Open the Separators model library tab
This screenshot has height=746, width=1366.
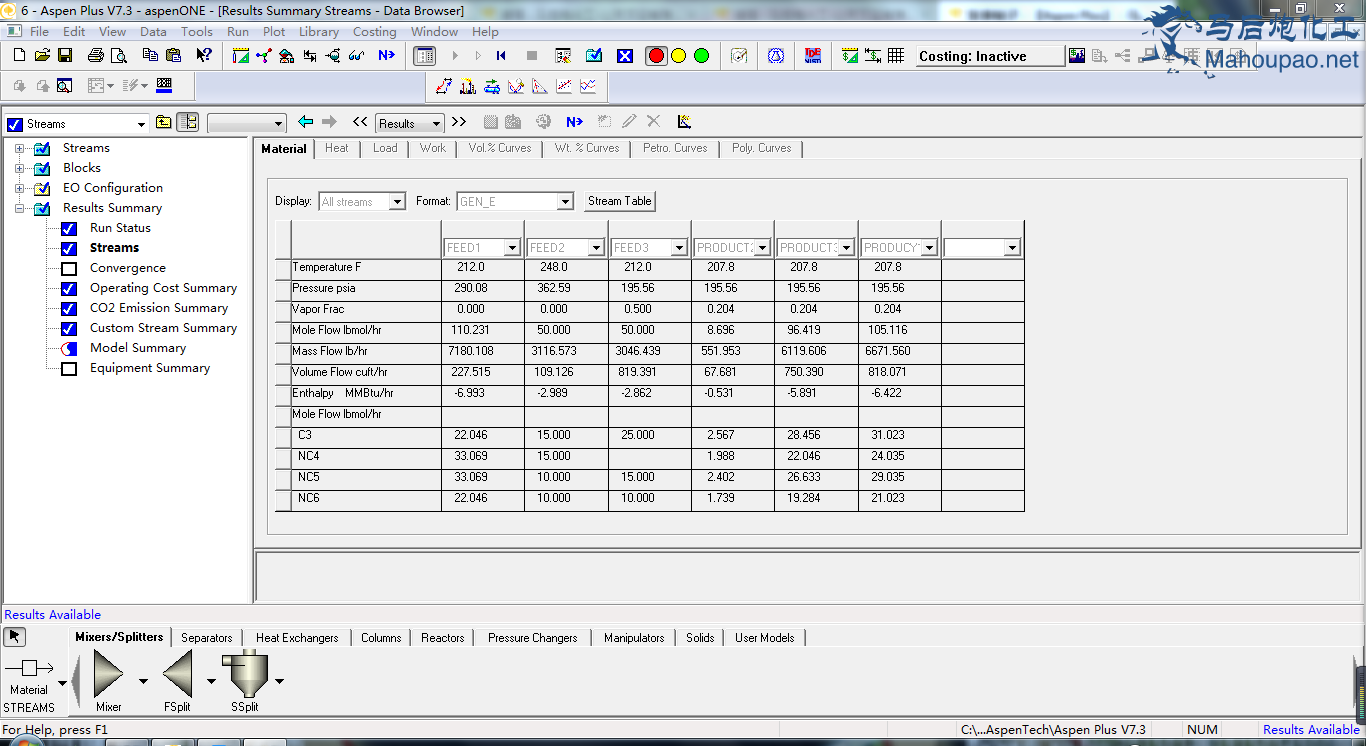[207, 637]
